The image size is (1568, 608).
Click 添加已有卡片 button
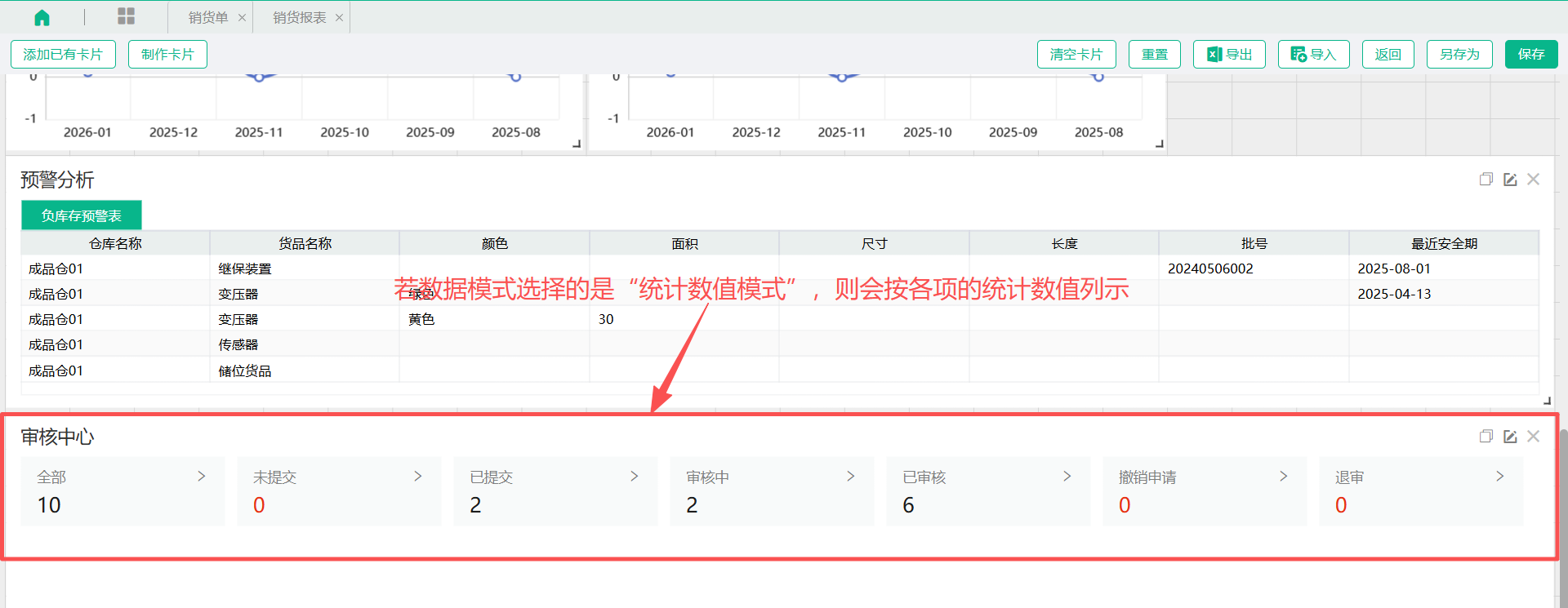[63, 55]
